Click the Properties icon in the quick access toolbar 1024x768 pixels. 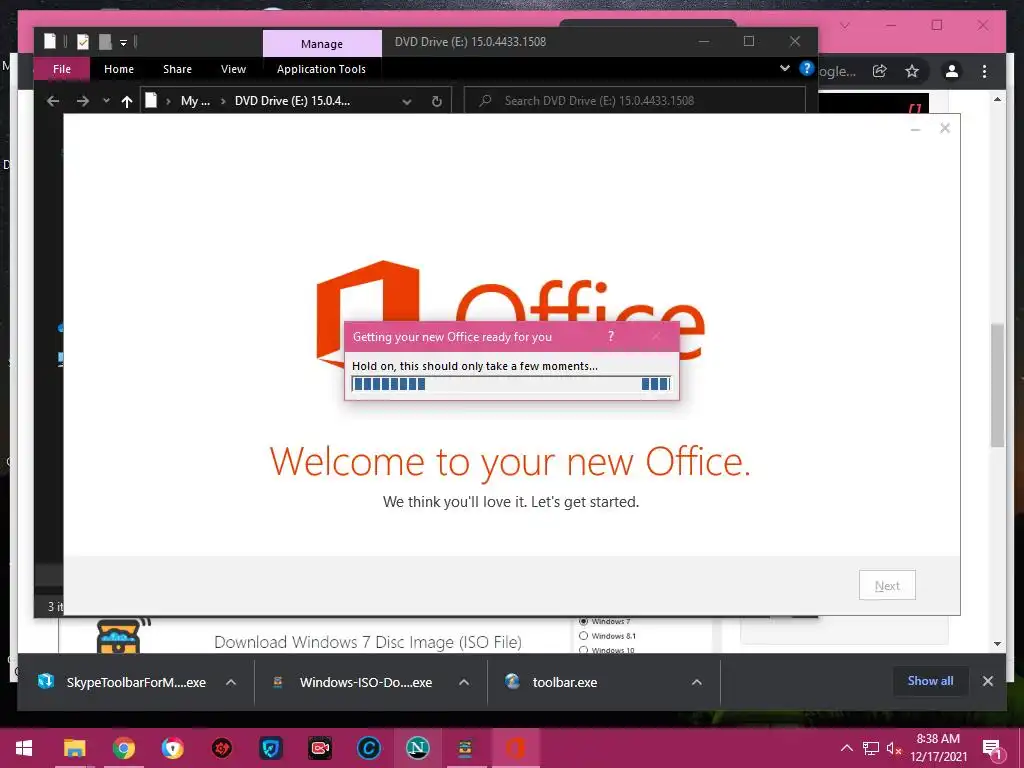click(83, 42)
